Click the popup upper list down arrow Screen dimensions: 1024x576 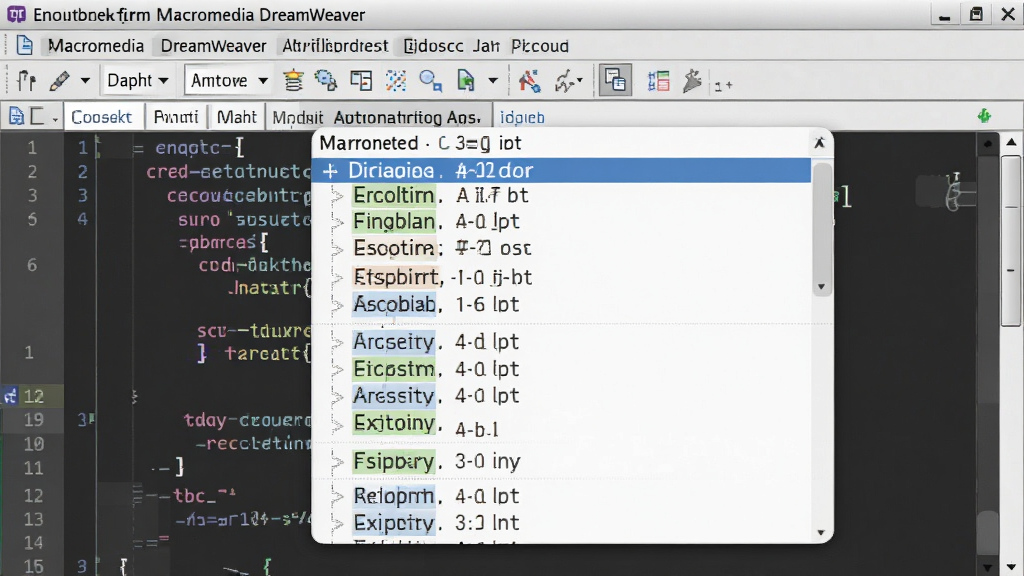[822, 287]
